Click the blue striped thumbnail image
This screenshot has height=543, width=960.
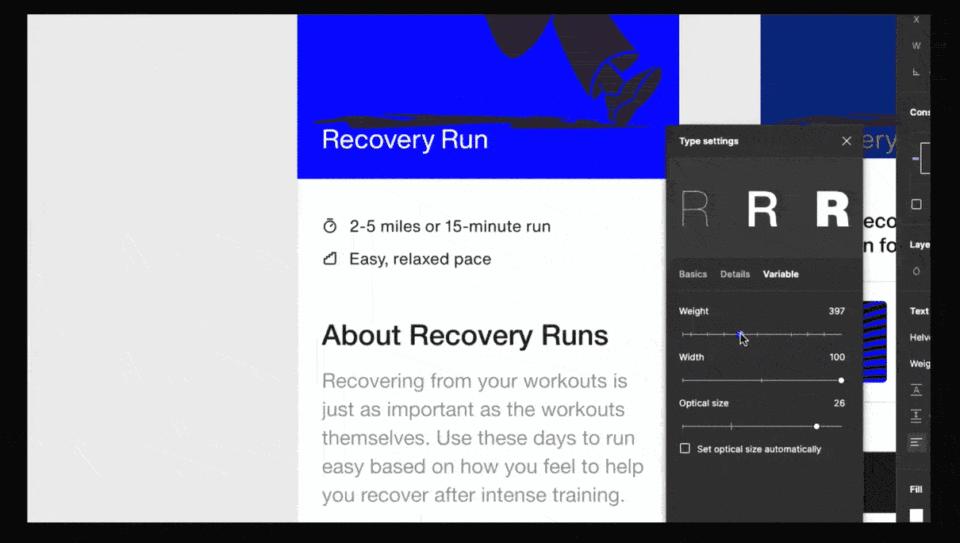pos(874,342)
